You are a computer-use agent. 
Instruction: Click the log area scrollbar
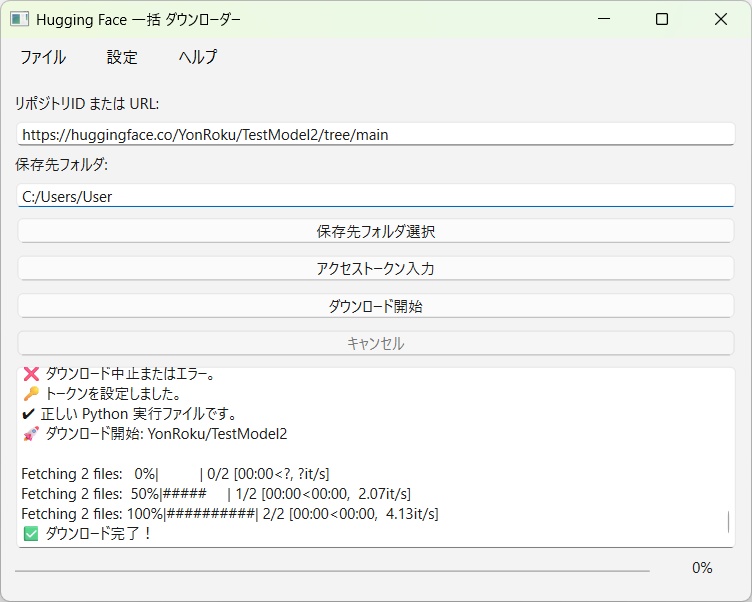[x=728, y=521]
